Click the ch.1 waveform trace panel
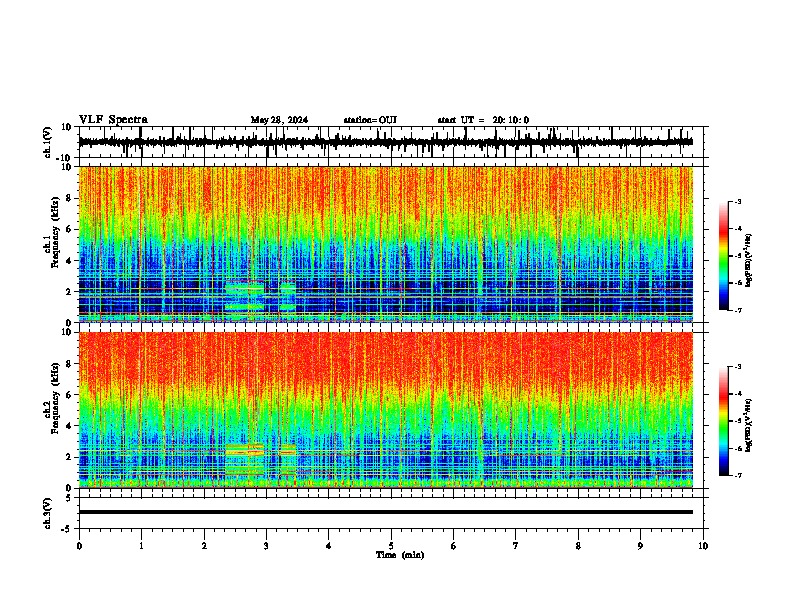The height and width of the screenshot is (612, 792). pyautogui.click(x=391, y=142)
